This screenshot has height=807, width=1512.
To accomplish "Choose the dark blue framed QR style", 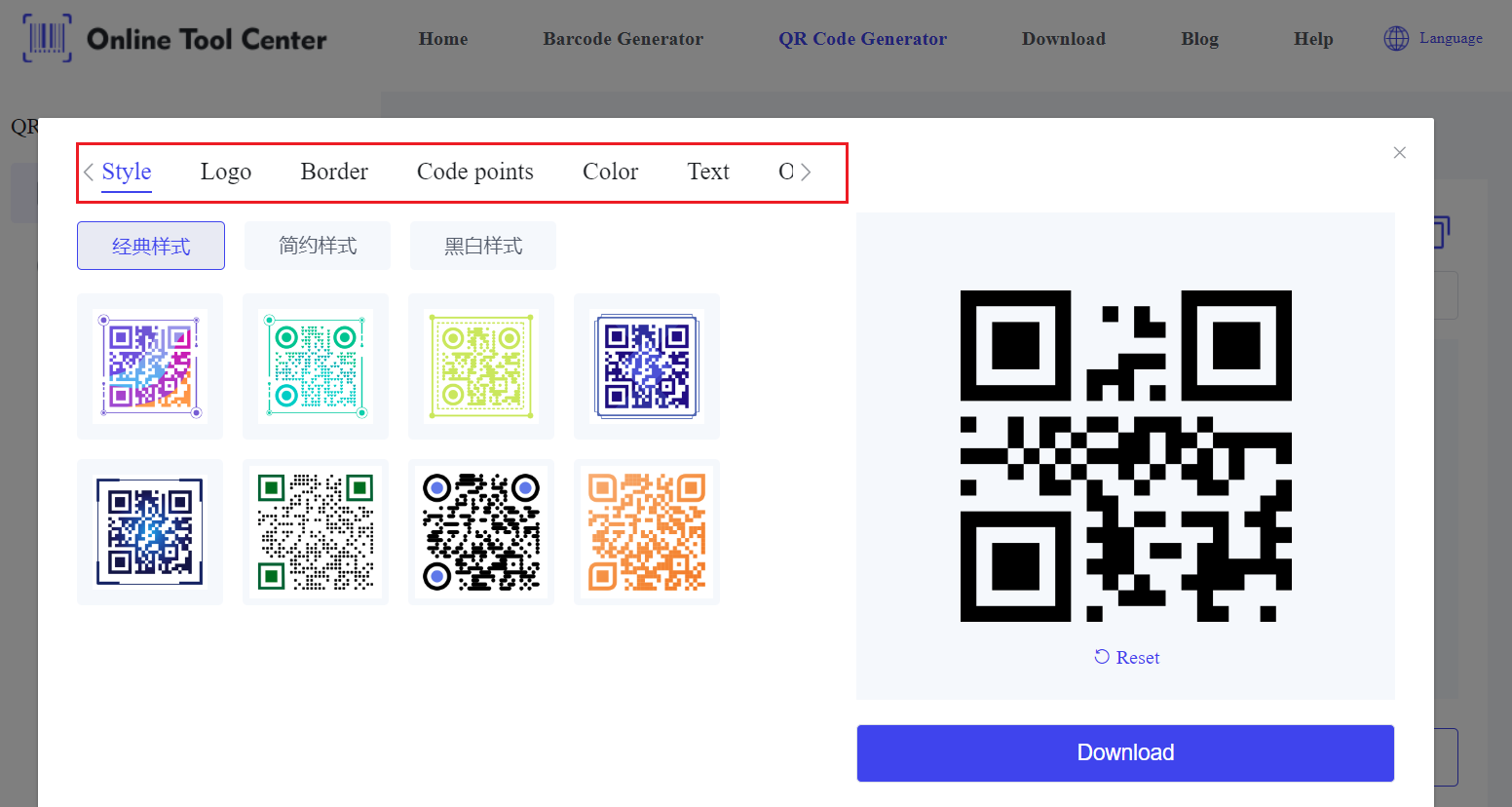I will [x=647, y=366].
